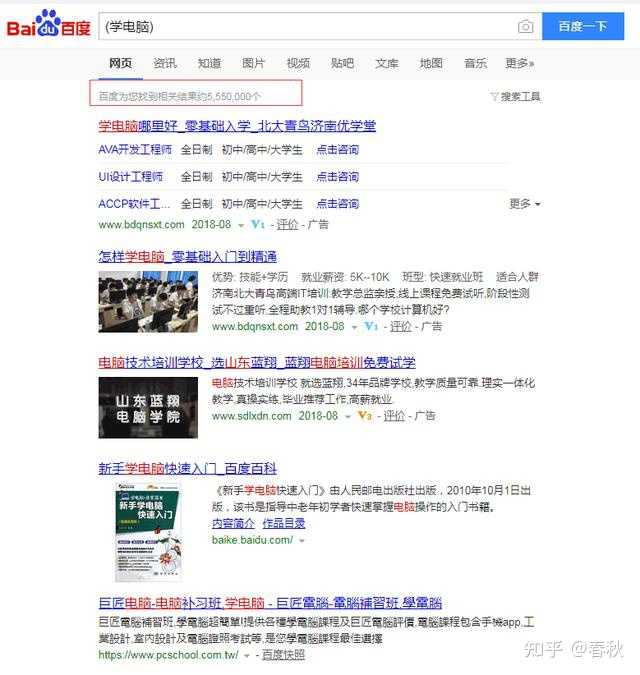640x675 pixels.
Task: Open dropdown arrow beside first www.bdqnsxt.com 2018-08
Action: coord(241,226)
